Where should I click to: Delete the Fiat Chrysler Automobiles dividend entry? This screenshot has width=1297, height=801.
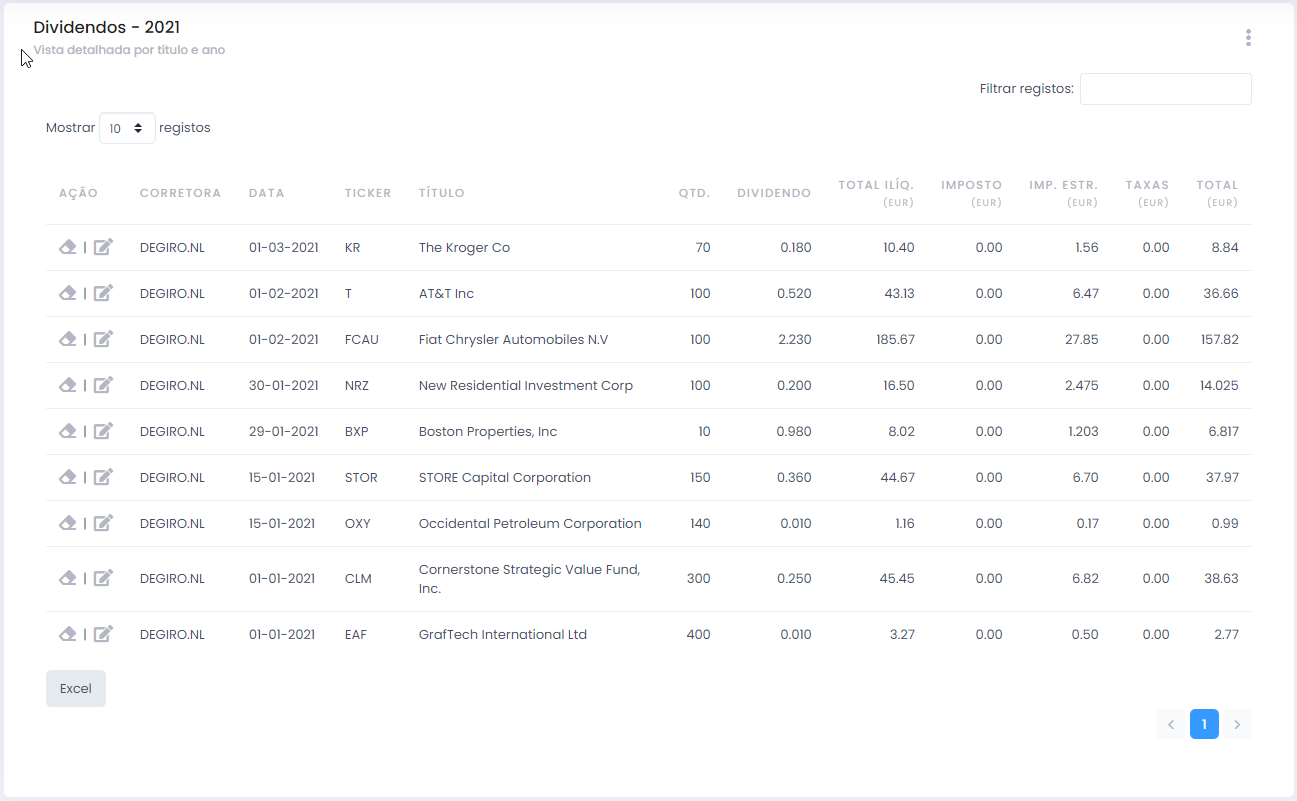click(68, 339)
